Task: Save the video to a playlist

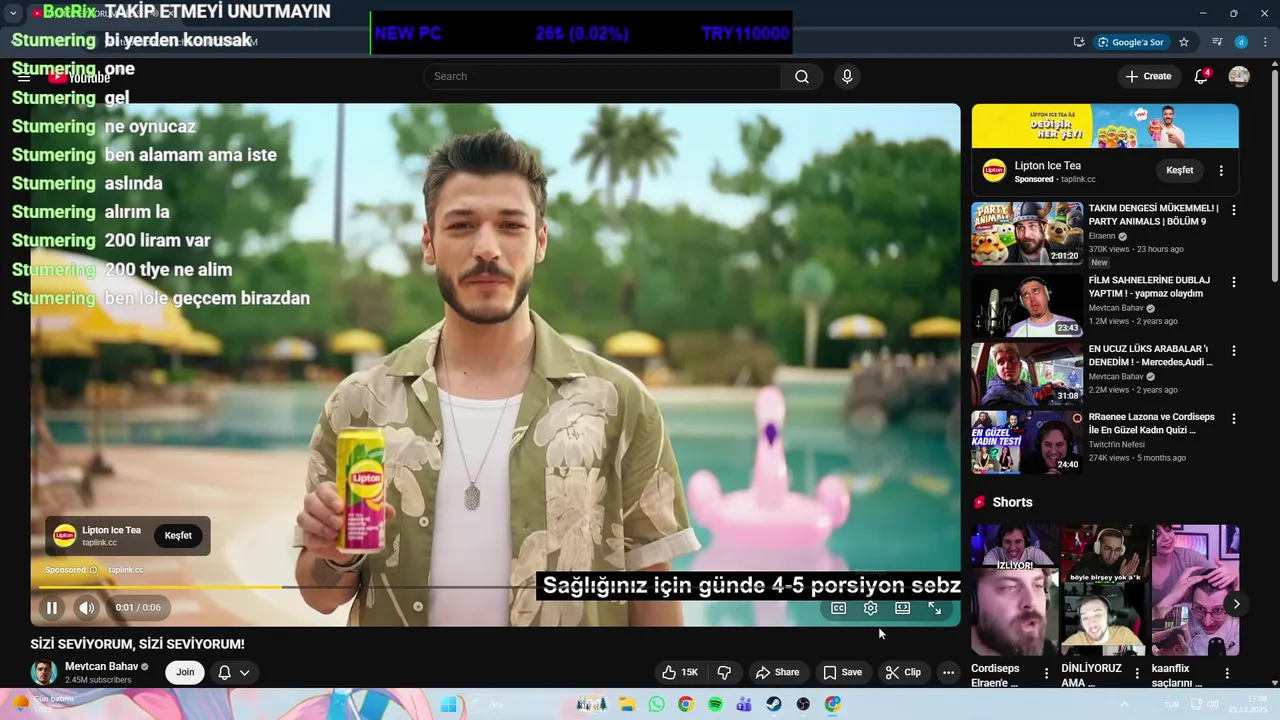Action: click(842, 672)
